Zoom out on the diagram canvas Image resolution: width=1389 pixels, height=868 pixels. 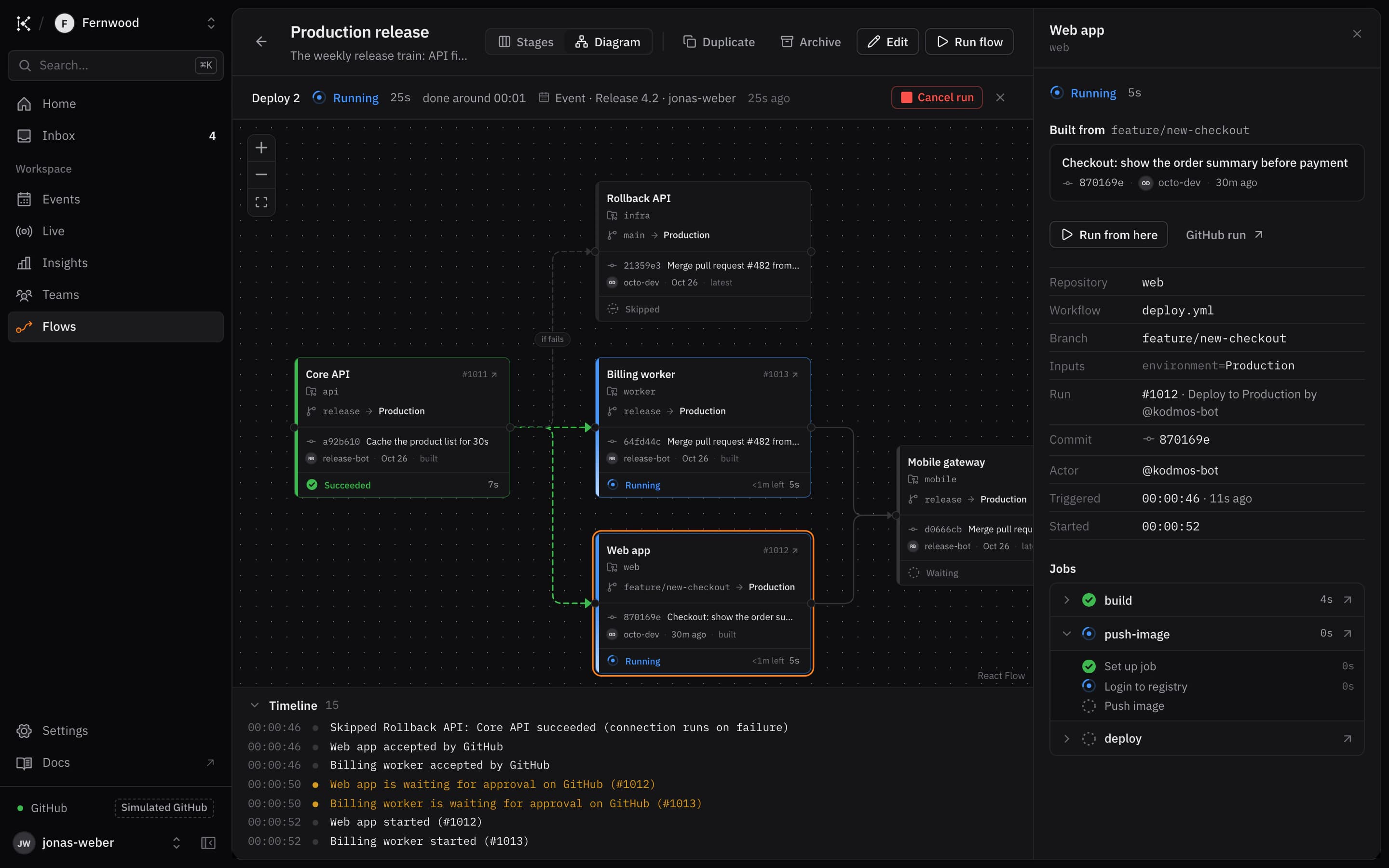261,175
